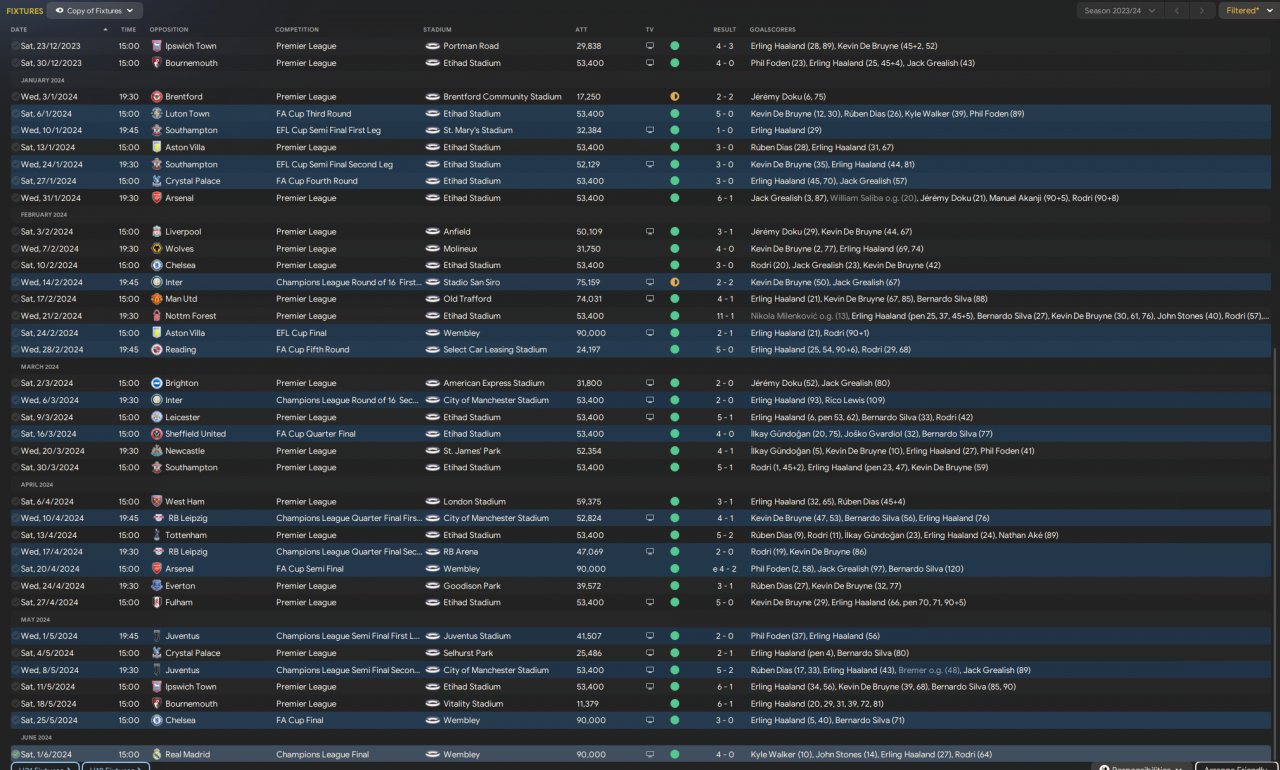Select the row circle for Sat, 1/6/2024
Image resolution: width=1280 pixels, height=770 pixels.
pyautogui.click(x=15, y=754)
